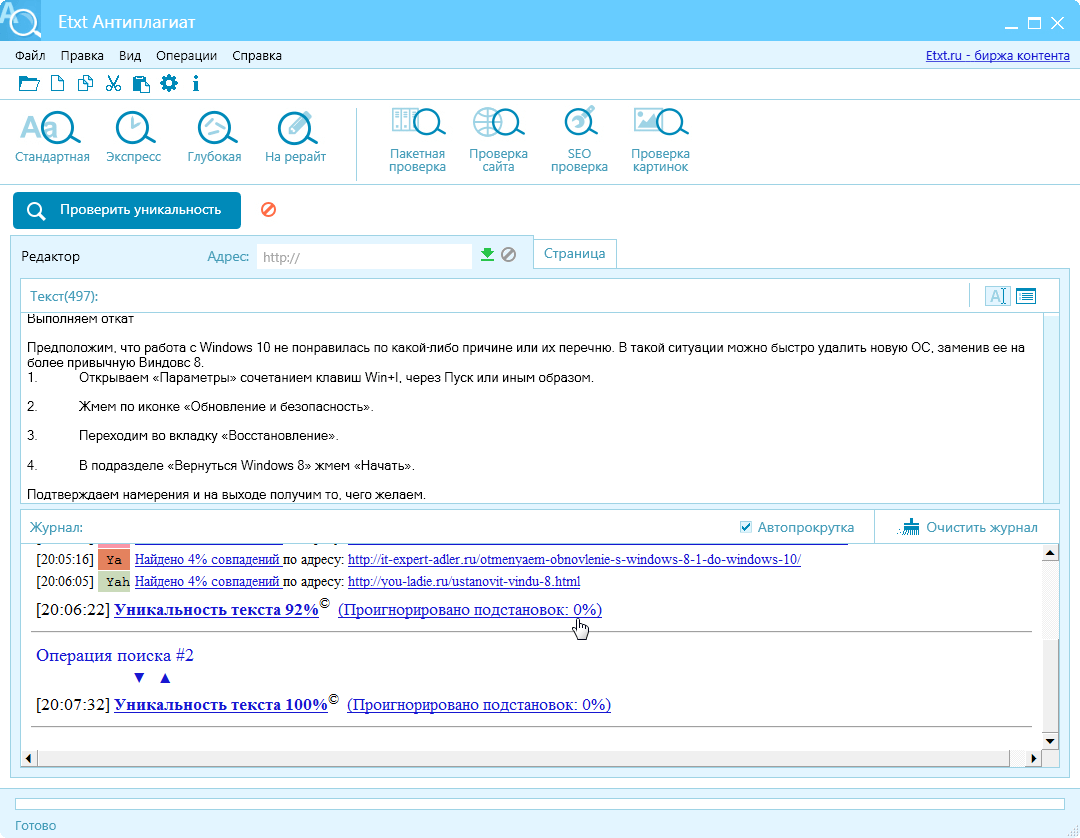Click journal scrollbar down arrow

(x=1050, y=742)
